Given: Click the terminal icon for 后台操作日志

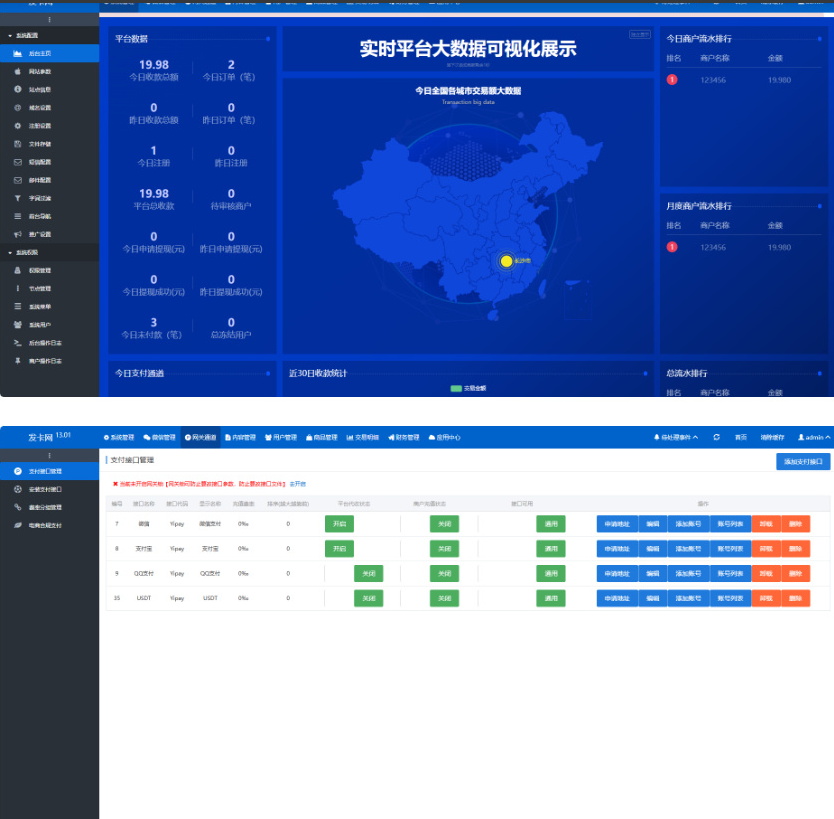Looking at the screenshot, I should (18, 342).
